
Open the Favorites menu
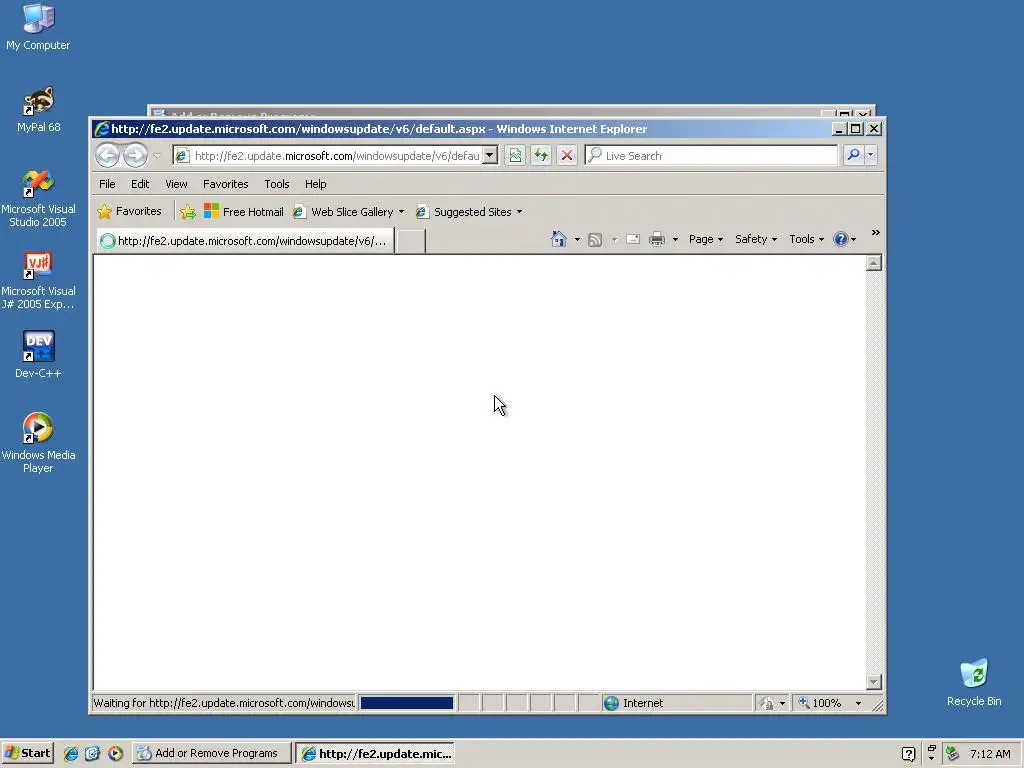[225, 184]
